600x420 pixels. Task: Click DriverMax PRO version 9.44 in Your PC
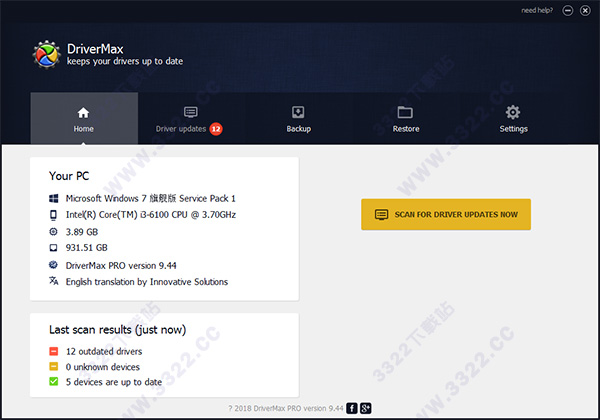[x=121, y=265]
